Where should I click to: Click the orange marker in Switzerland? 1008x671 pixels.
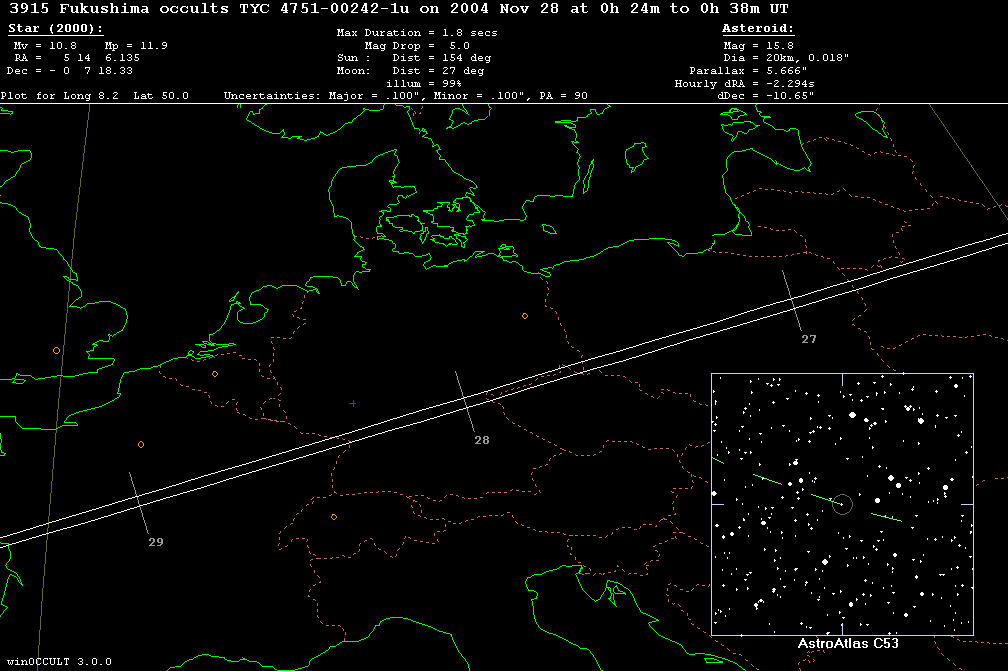point(334,517)
